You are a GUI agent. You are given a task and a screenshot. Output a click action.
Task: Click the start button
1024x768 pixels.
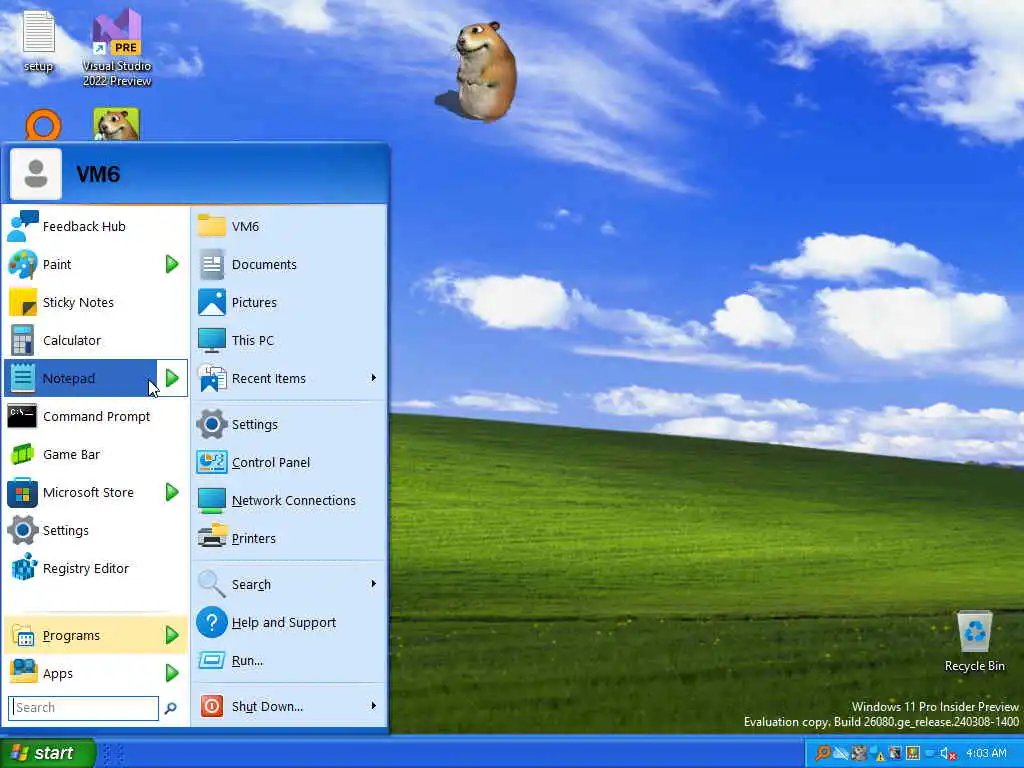pos(48,753)
